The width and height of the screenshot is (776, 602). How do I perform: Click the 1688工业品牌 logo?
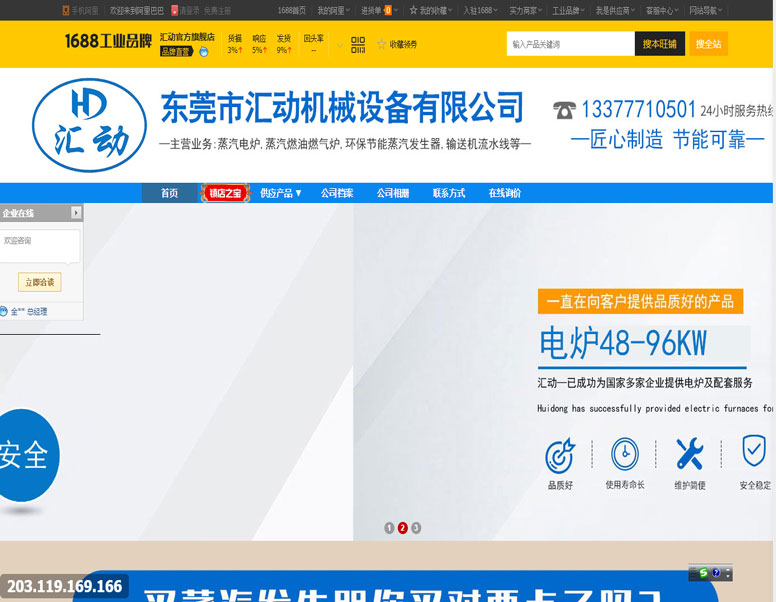click(108, 41)
